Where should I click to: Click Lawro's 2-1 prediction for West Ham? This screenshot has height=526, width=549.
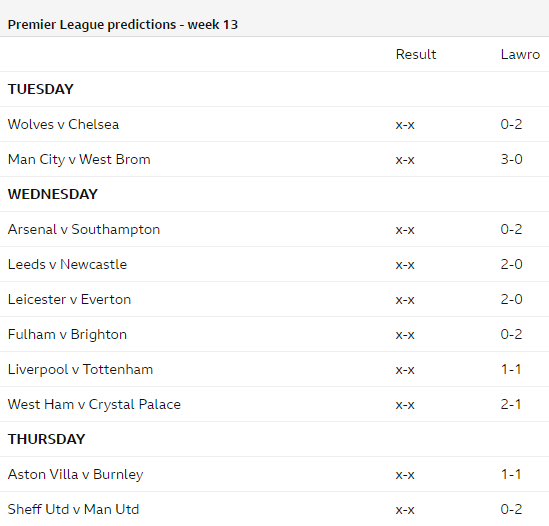510,404
